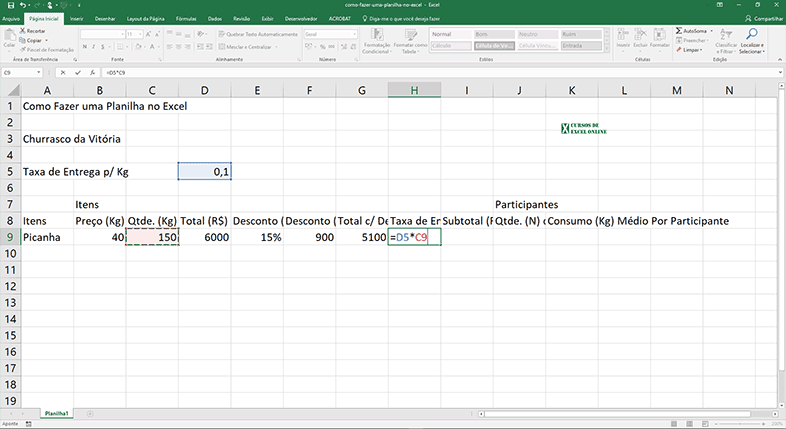
Task: Click the AutoSoma sigma icon
Action: pyautogui.click(x=679, y=31)
